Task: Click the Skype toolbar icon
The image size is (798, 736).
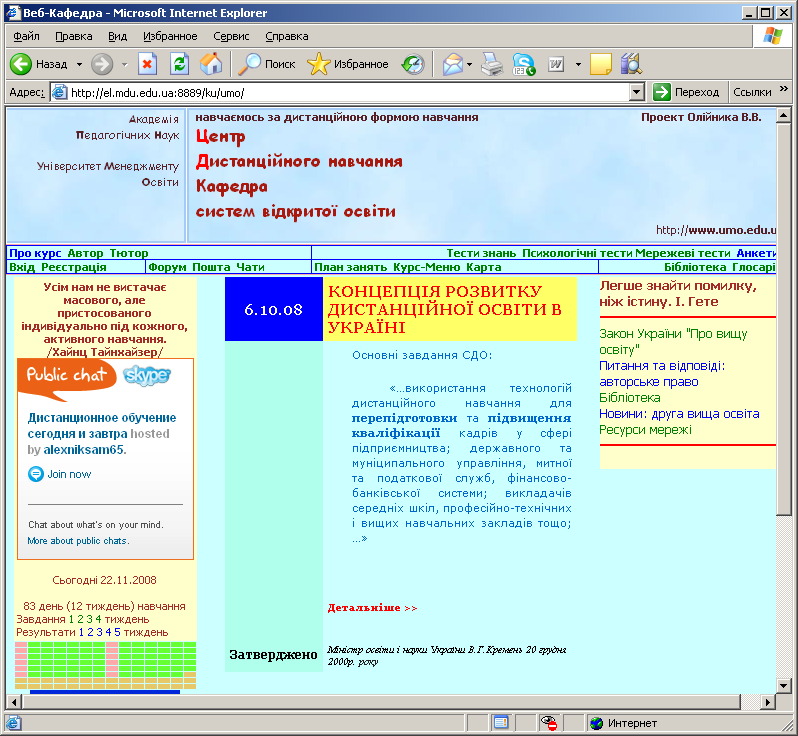Action: coord(524,64)
